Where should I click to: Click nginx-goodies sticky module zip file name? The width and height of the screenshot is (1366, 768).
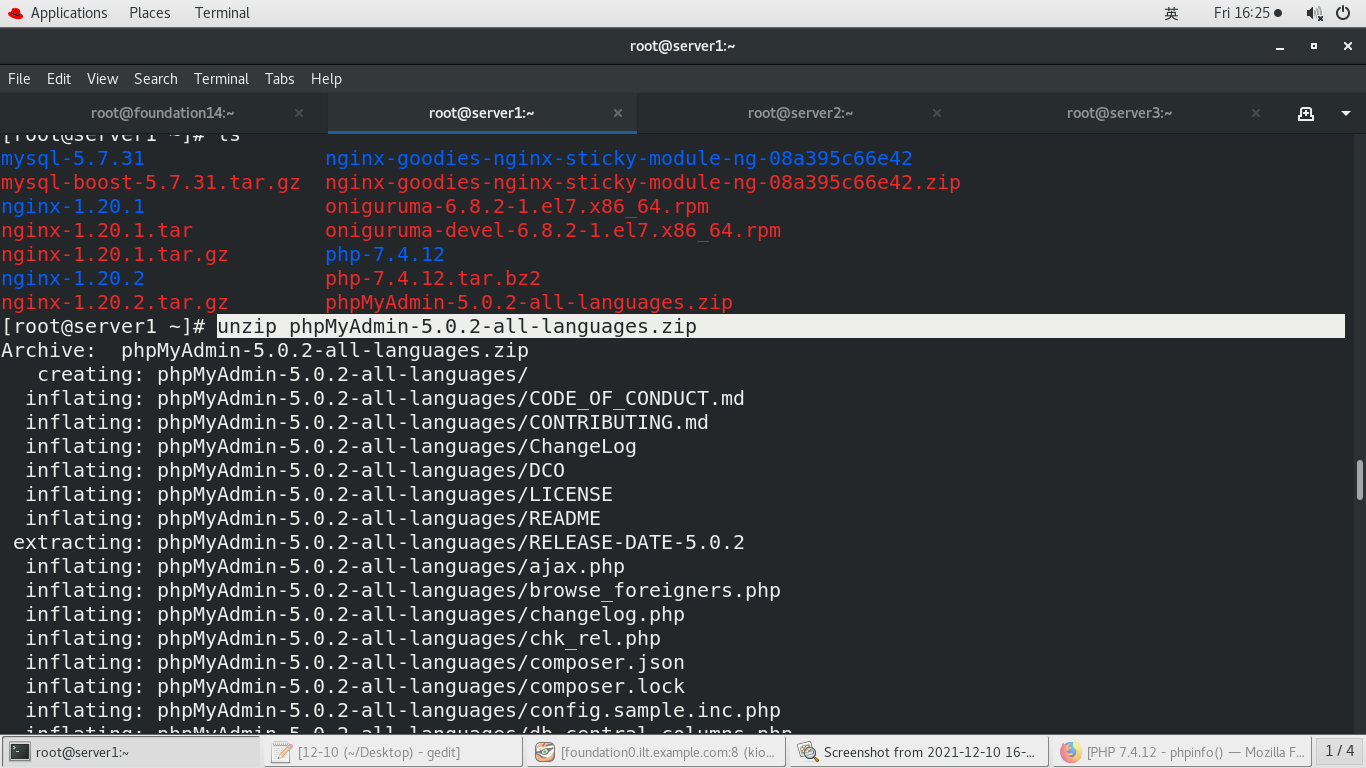[643, 182]
